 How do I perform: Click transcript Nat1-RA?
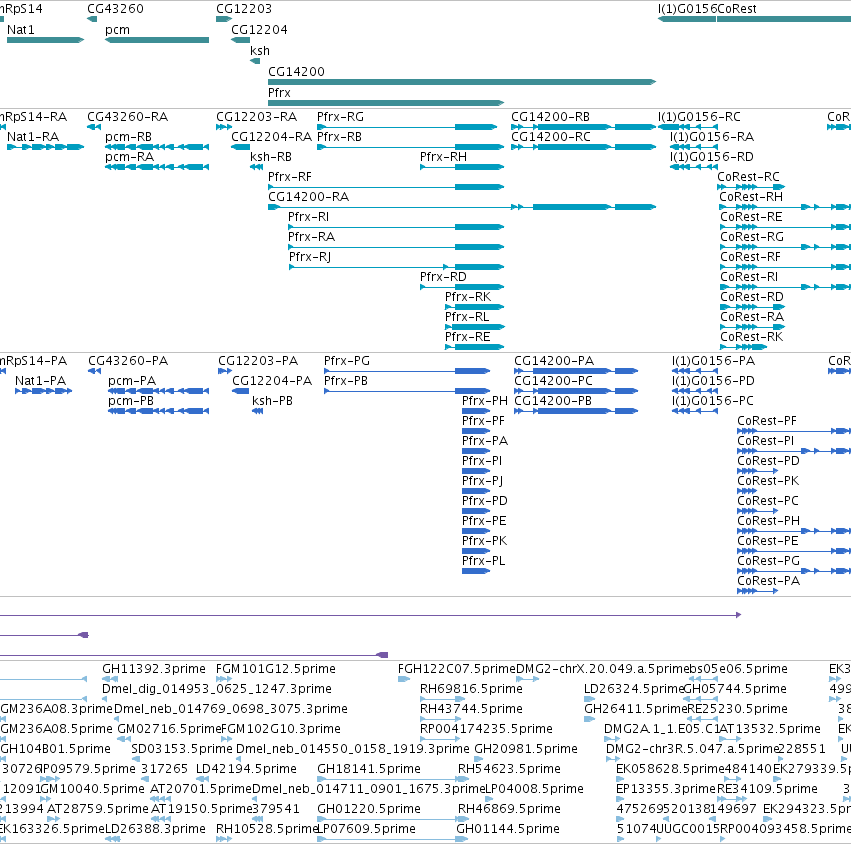(x=46, y=147)
